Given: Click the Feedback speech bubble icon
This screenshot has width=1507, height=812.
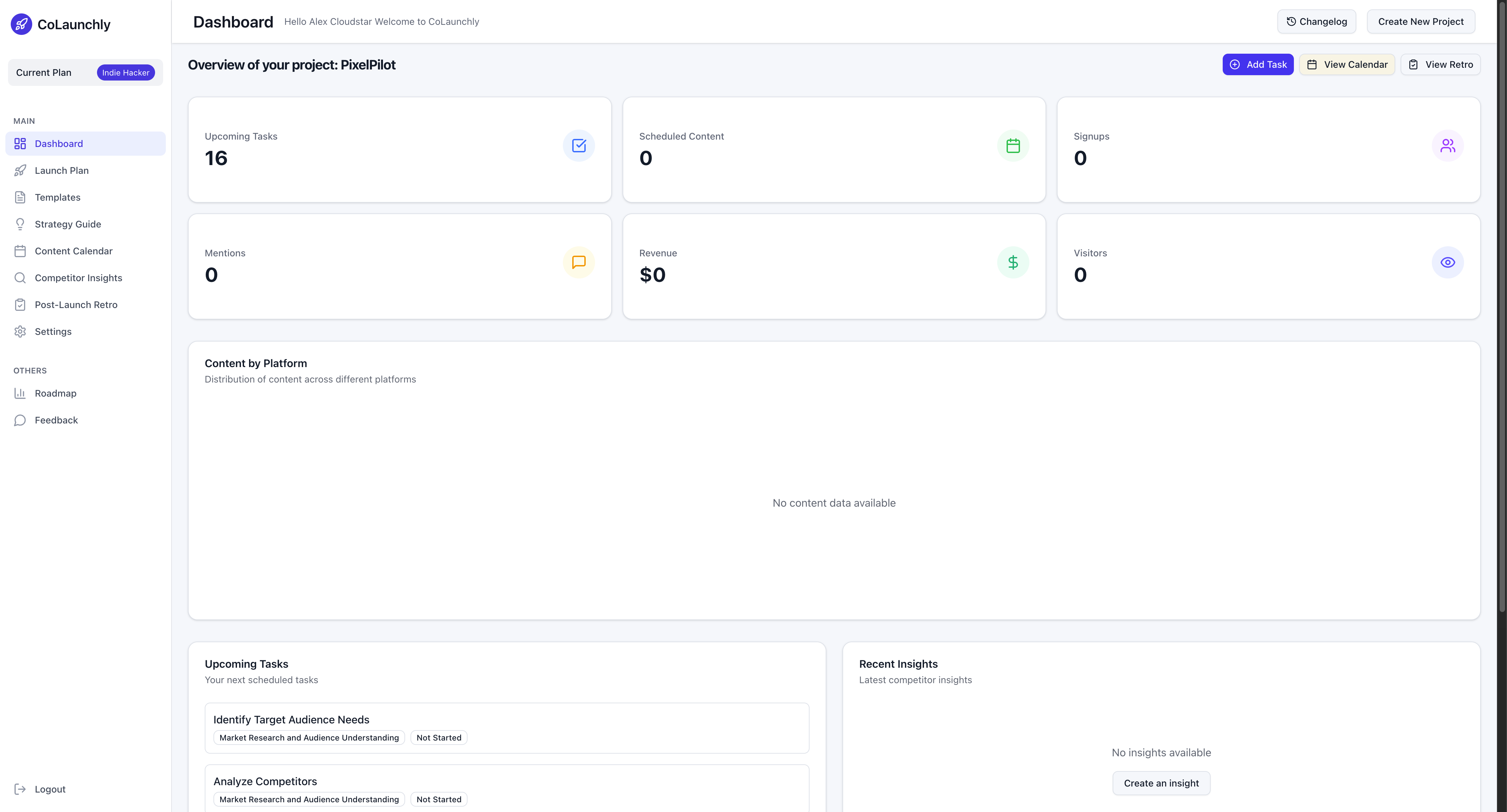Looking at the screenshot, I should [20, 420].
